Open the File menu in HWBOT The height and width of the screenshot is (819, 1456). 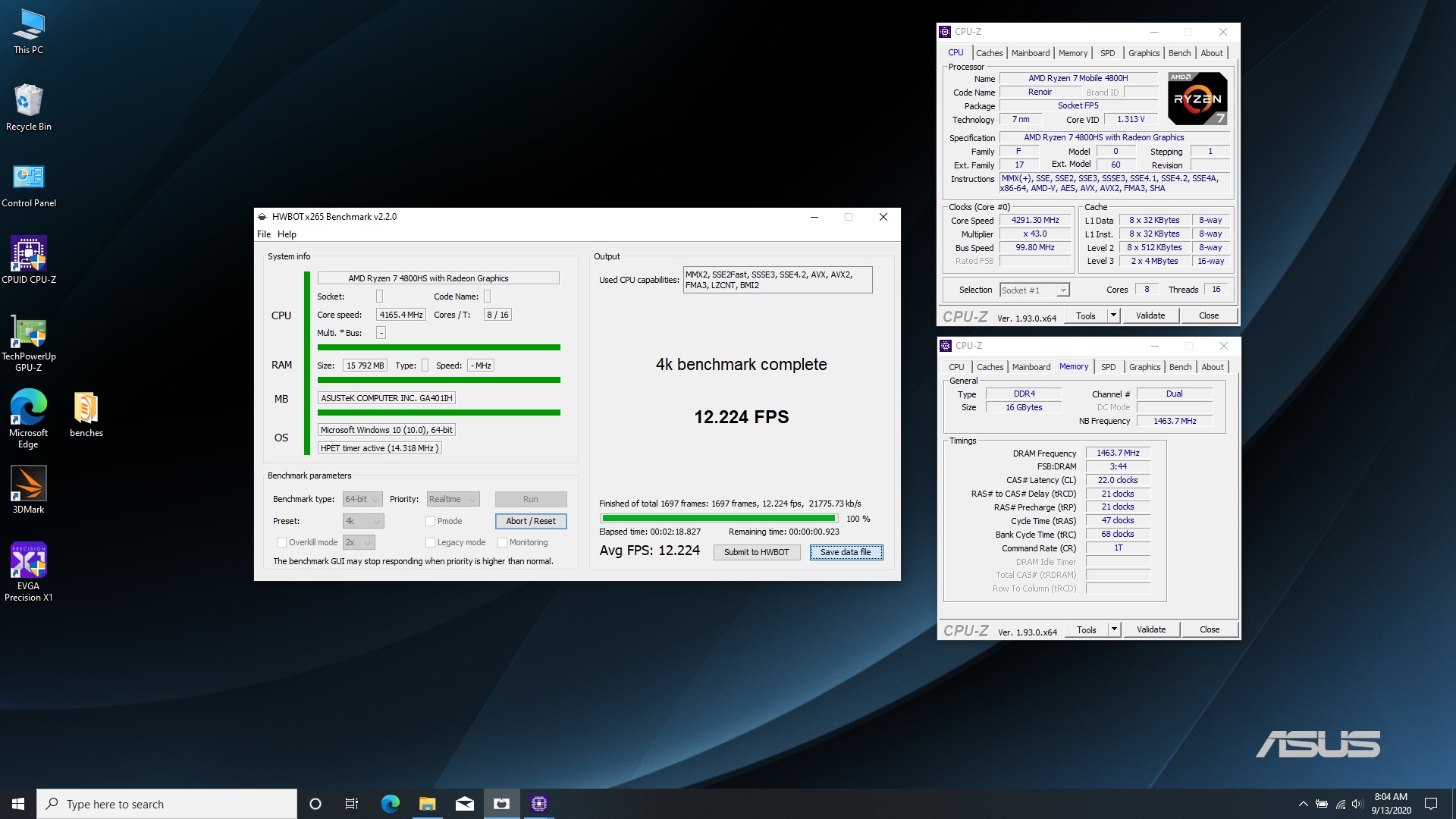[264, 234]
